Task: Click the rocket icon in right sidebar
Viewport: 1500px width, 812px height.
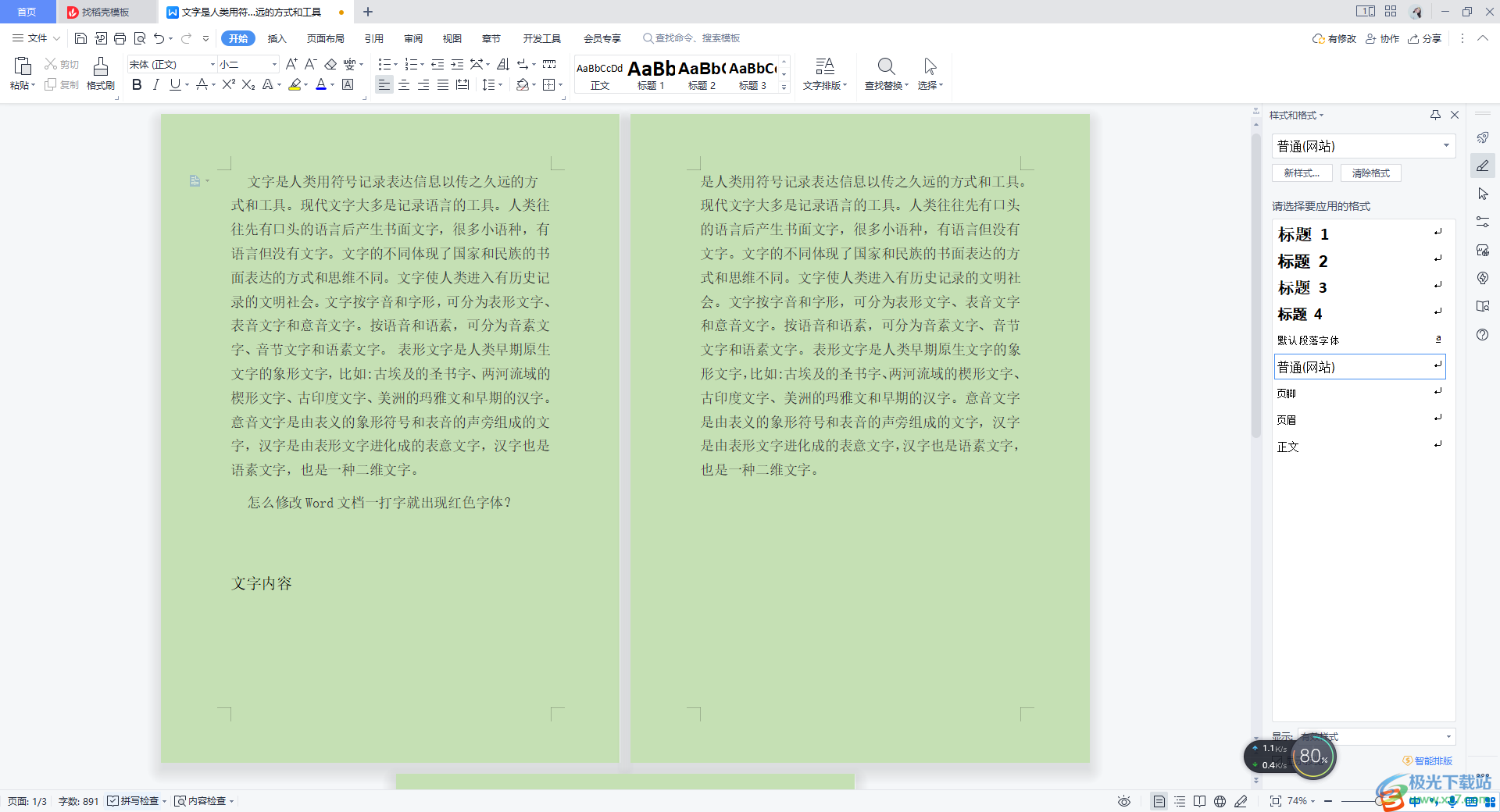Action: point(1483,137)
